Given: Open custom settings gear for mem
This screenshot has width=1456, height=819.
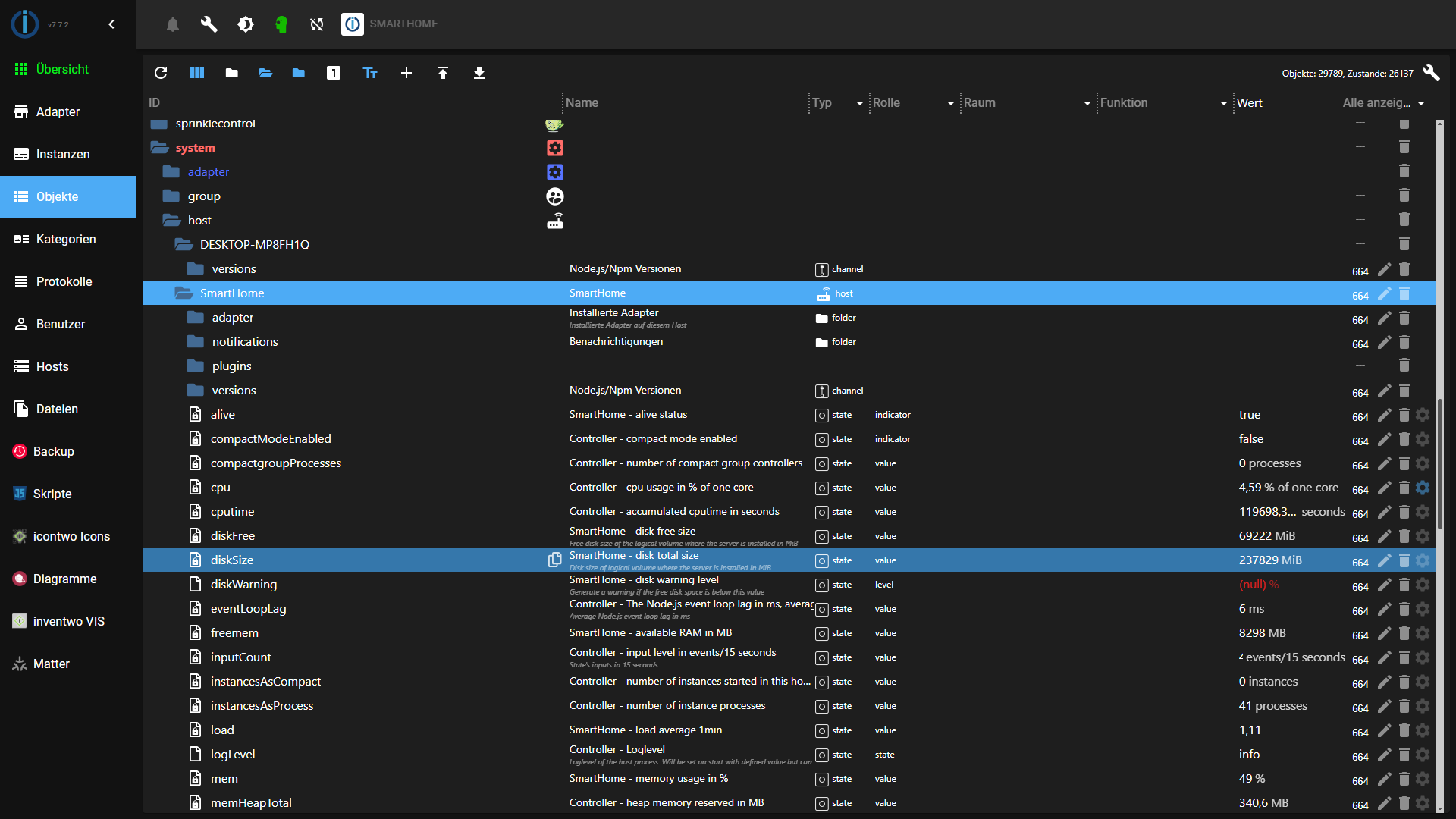Looking at the screenshot, I should tap(1423, 779).
